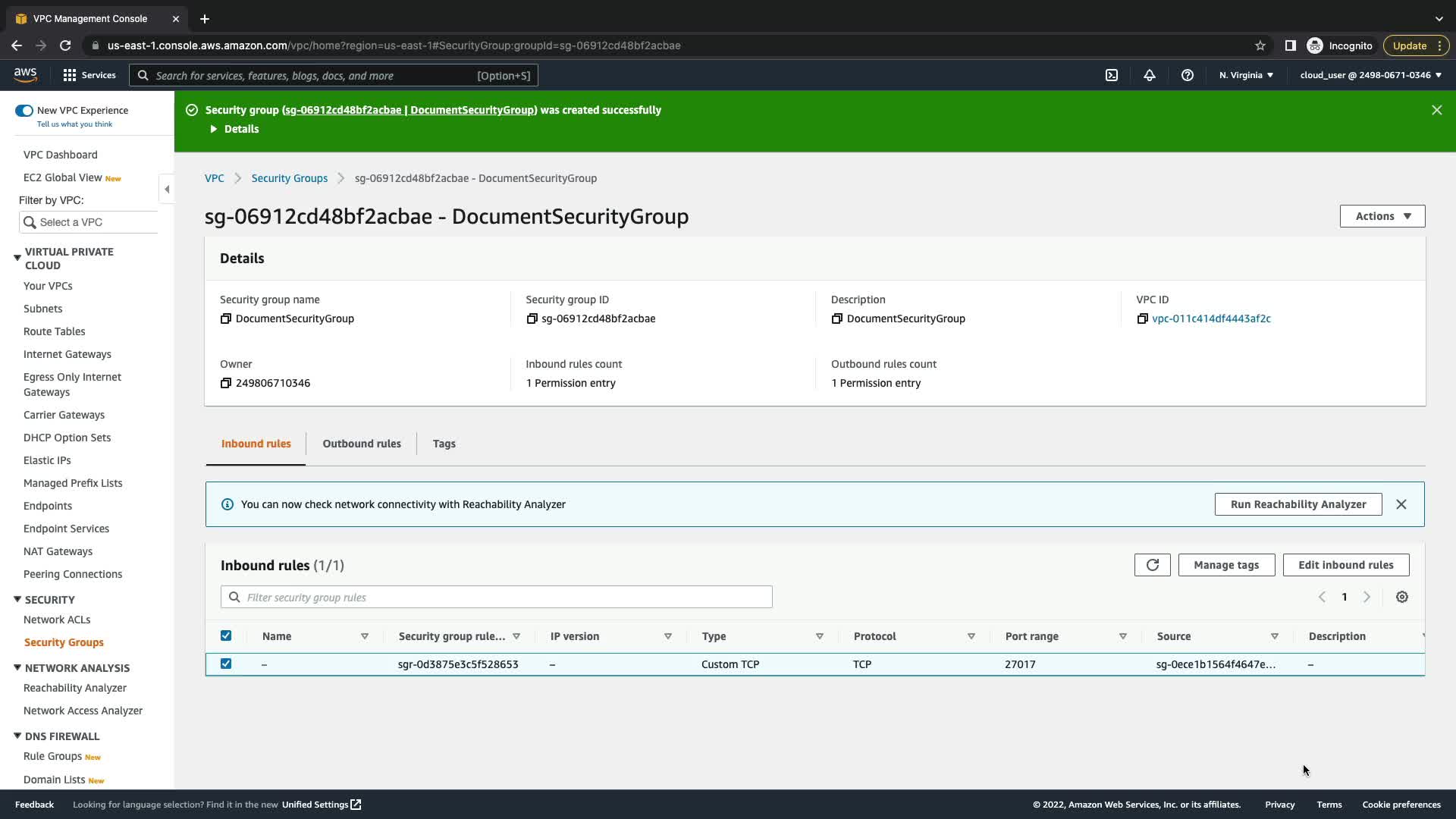Viewport: 1456px width, 819px height.
Task: Uncheck the select-all rules header checkbox
Action: pyautogui.click(x=226, y=636)
